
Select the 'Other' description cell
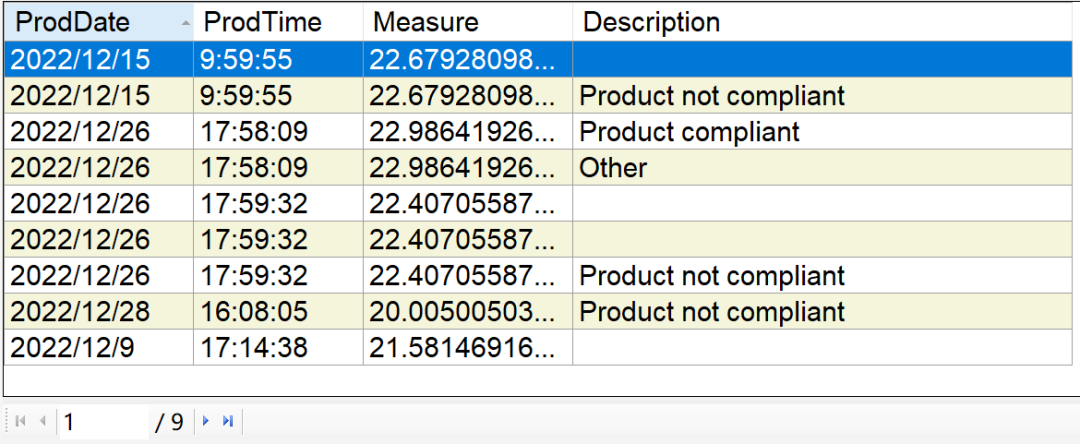click(614, 168)
